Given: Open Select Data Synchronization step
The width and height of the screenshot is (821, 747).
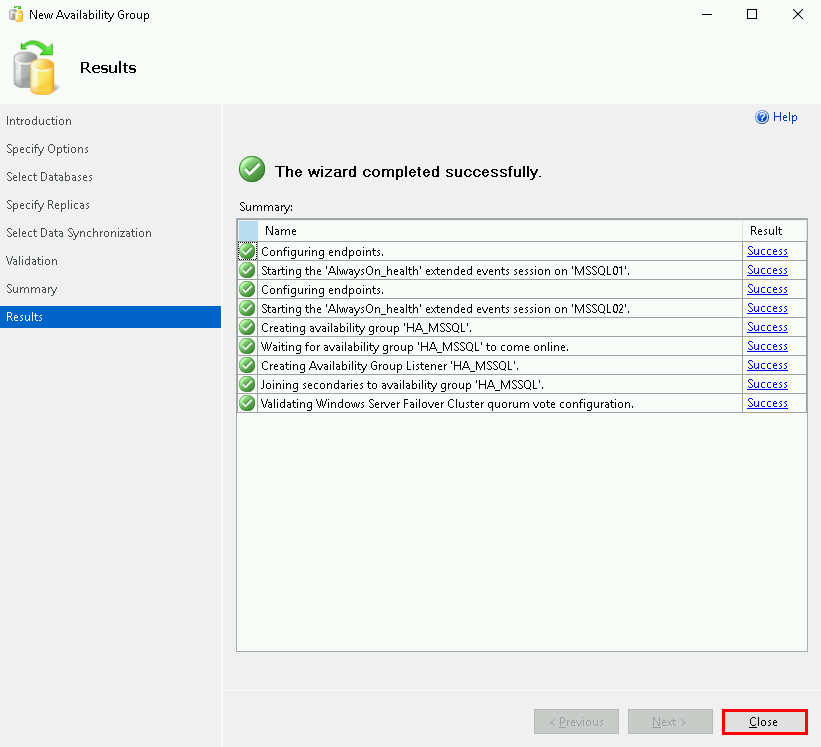Looking at the screenshot, I should pyautogui.click(x=79, y=233).
